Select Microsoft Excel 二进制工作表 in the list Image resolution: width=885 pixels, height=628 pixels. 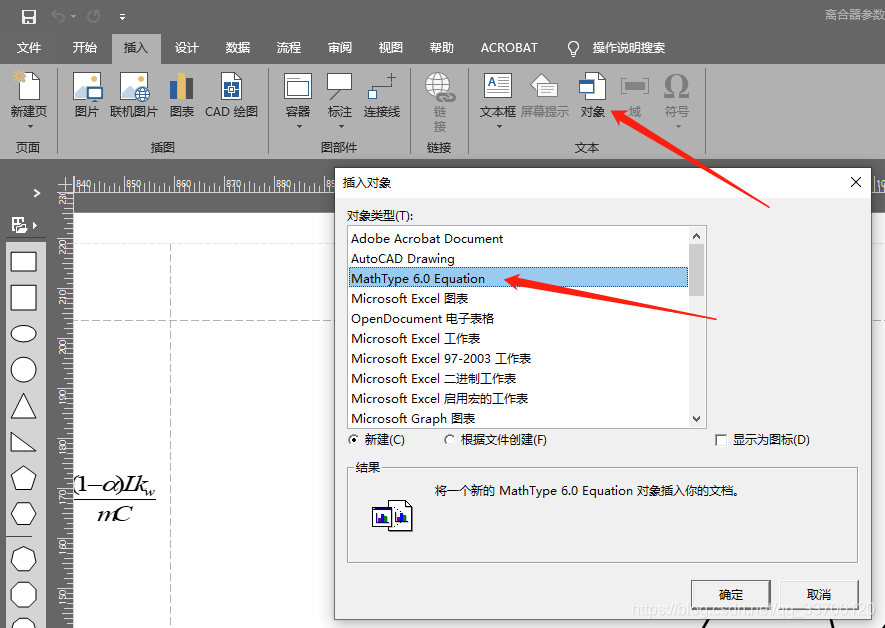(x=519, y=379)
